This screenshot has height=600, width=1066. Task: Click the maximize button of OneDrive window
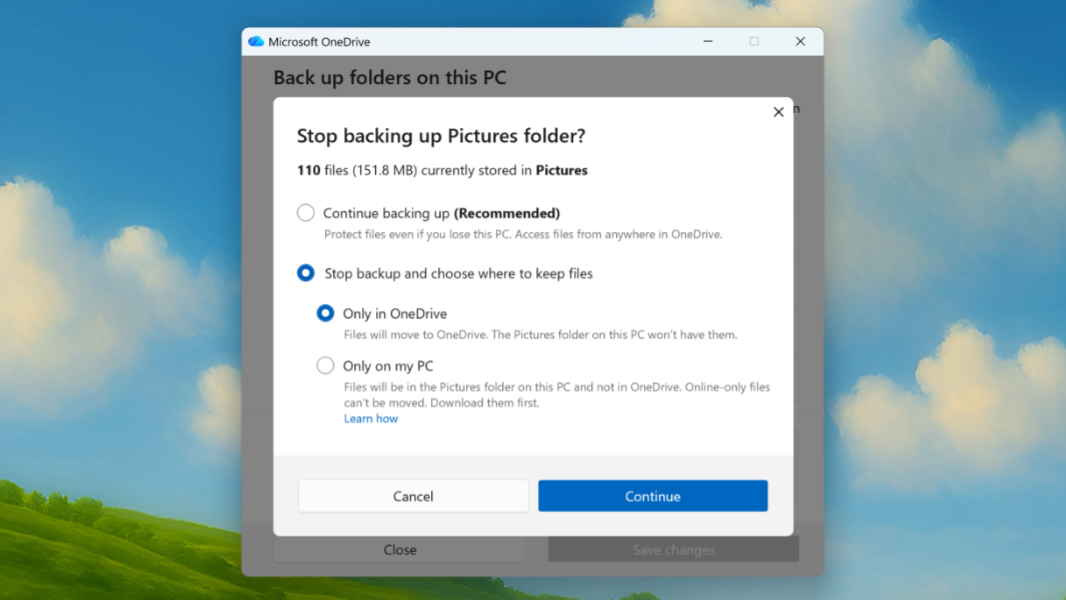coord(754,42)
